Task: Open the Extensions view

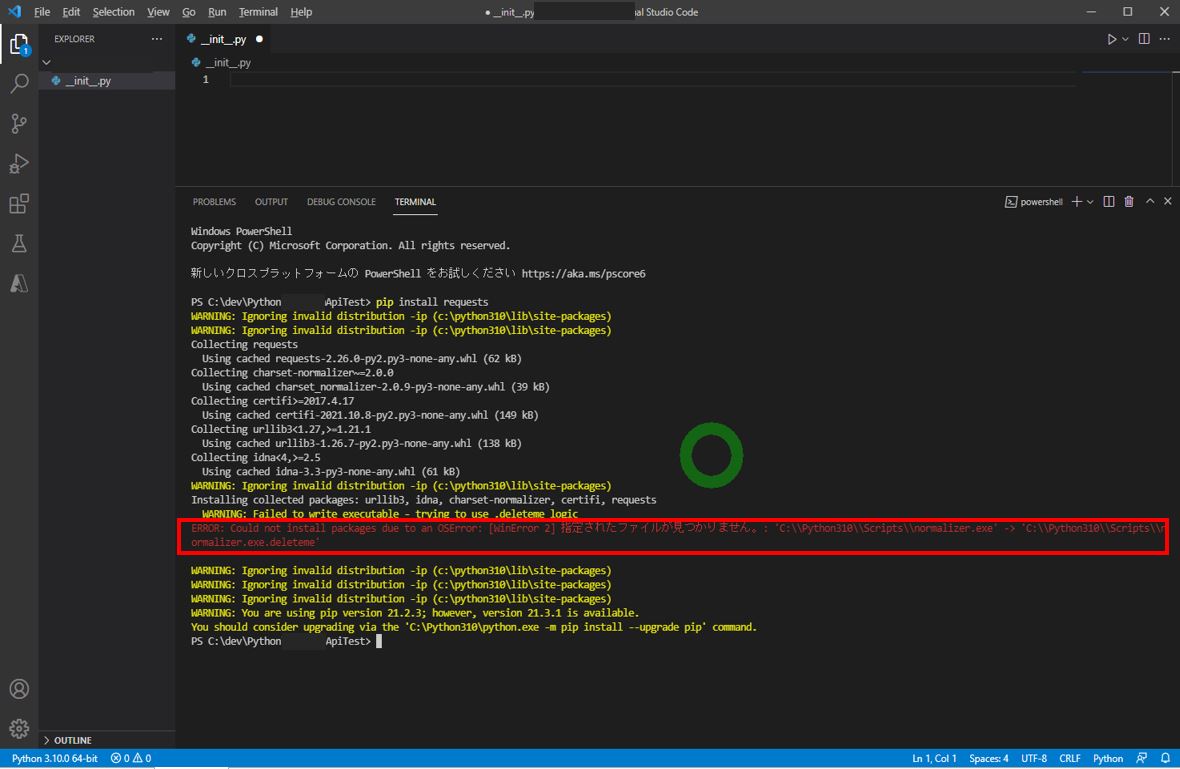Action: click(x=18, y=203)
